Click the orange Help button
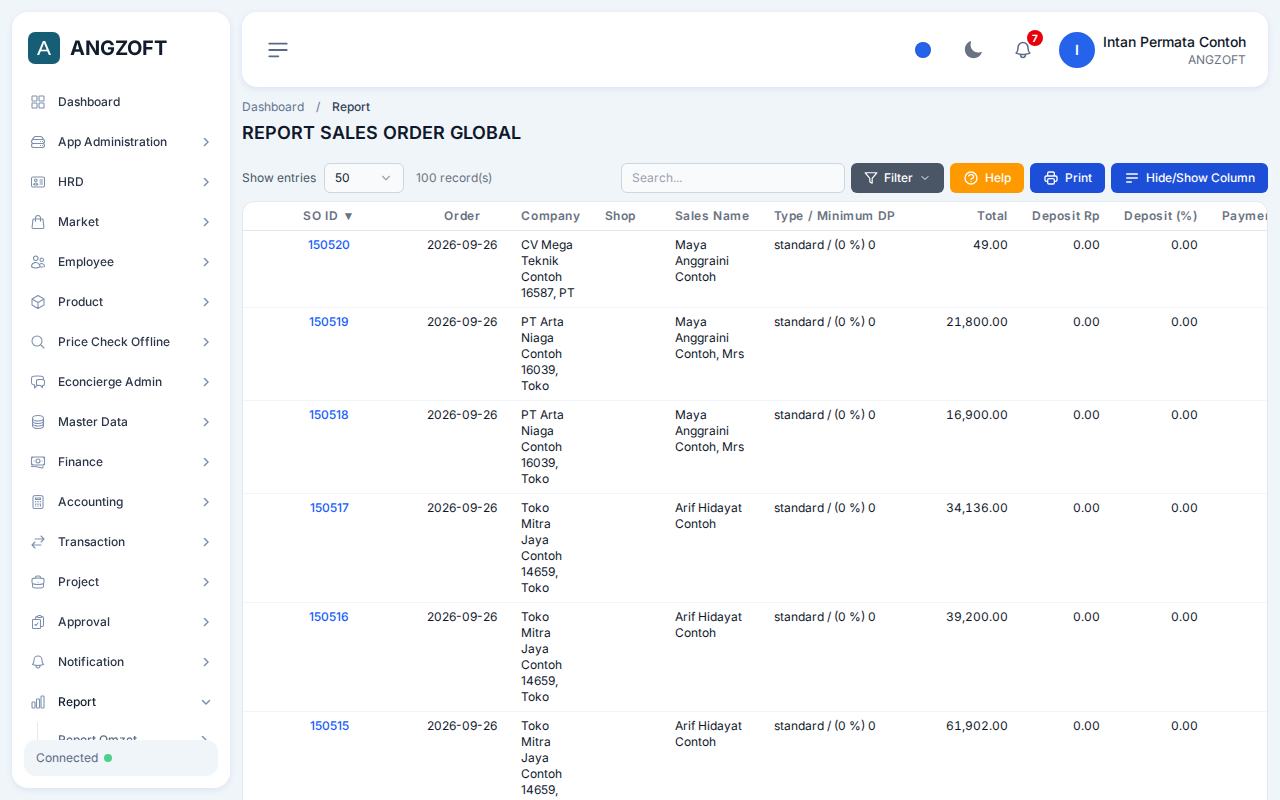The image size is (1280, 800). (987, 178)
